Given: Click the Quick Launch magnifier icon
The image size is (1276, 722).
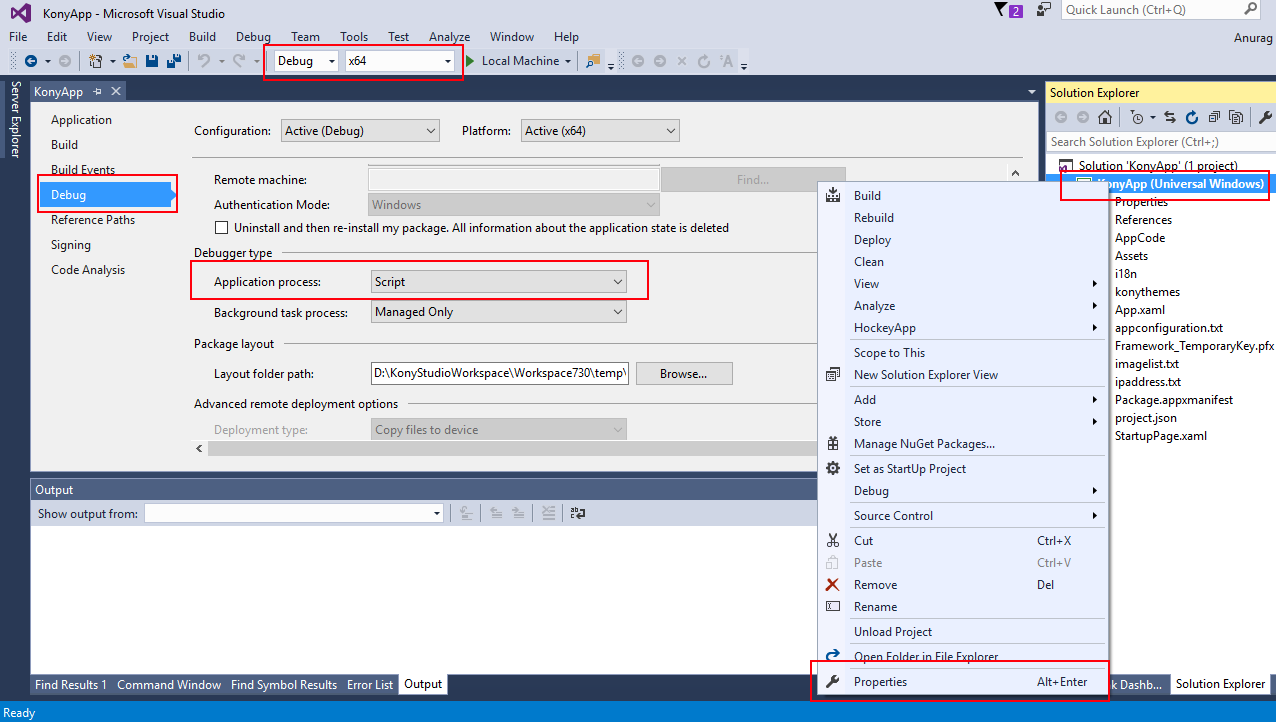Looking at the screenshot, I should pyautogui.click(x=1250, y=9).
